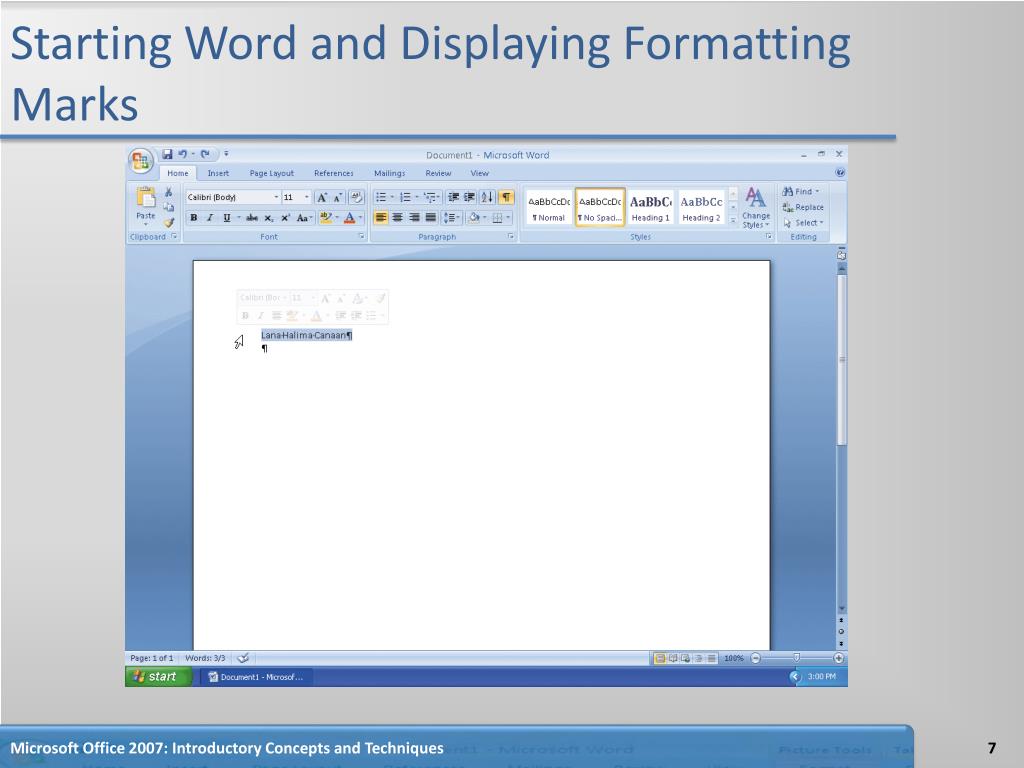
Task: Toggle Align Text Left
Action: (x=381, y=218)
